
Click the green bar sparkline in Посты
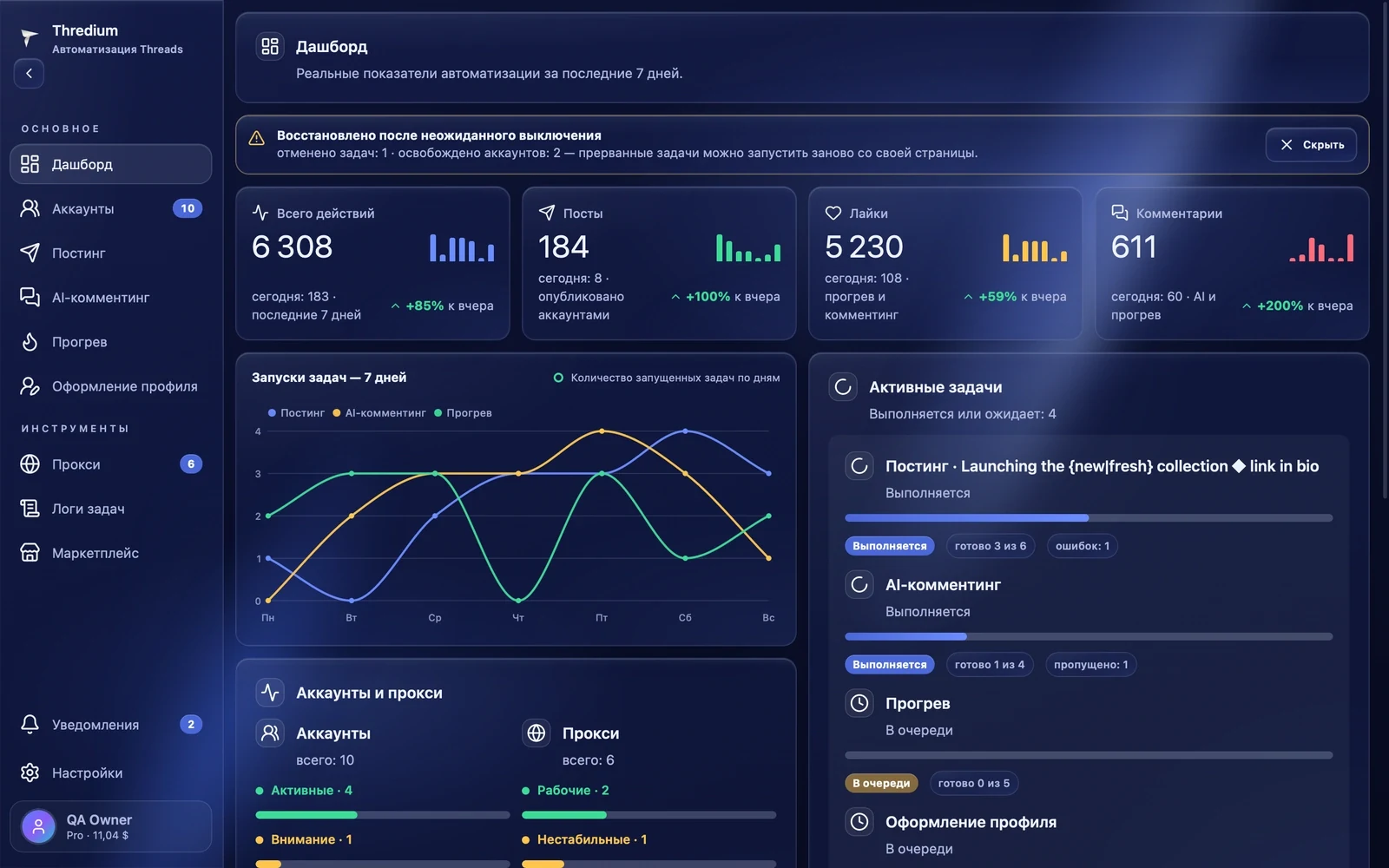(x=748, y=247)
